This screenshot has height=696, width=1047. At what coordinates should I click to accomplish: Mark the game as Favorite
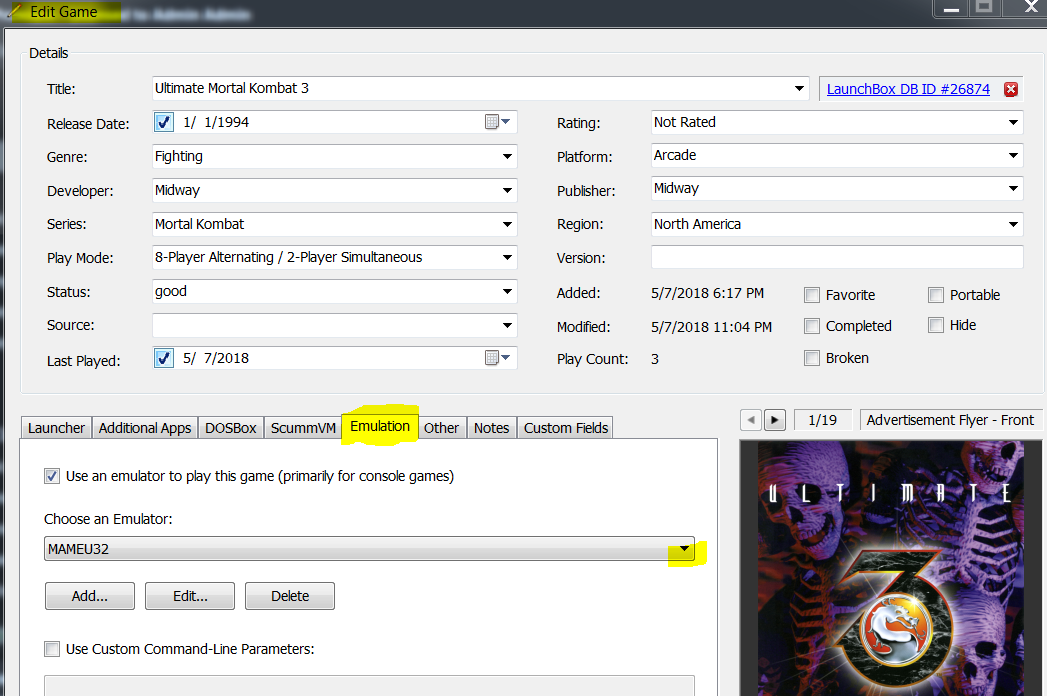click(x=812, y=295)
